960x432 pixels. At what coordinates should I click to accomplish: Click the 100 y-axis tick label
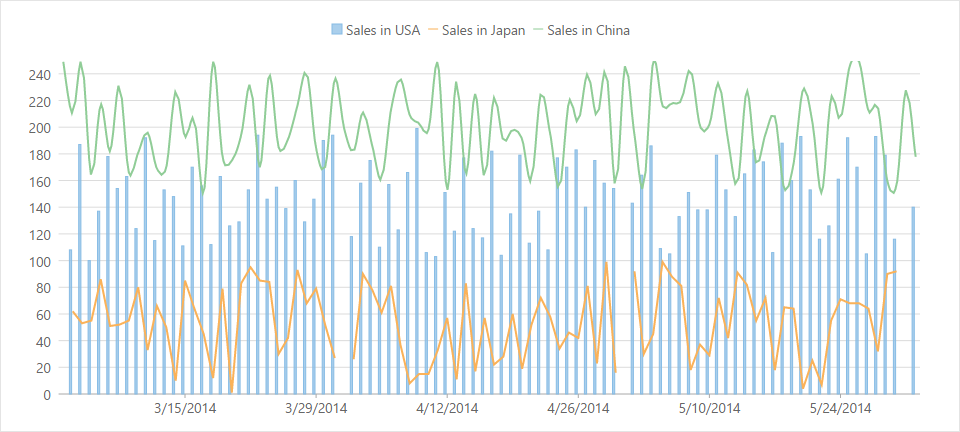click(39, 261)
